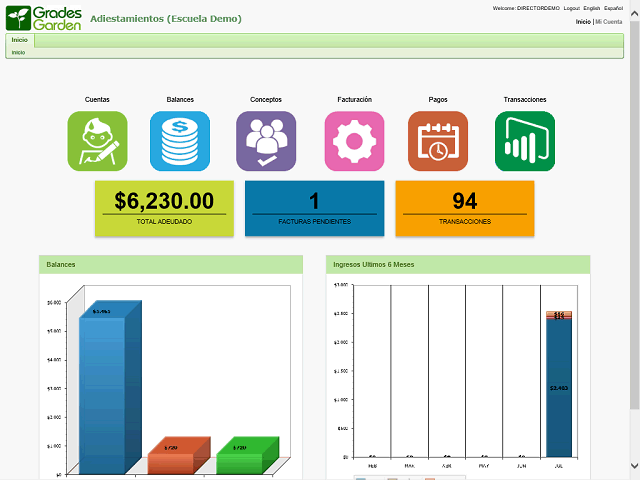Click the Total Adeudado $6,230.00 tile
Screen dimensions: 640x480
click(164, 208)
